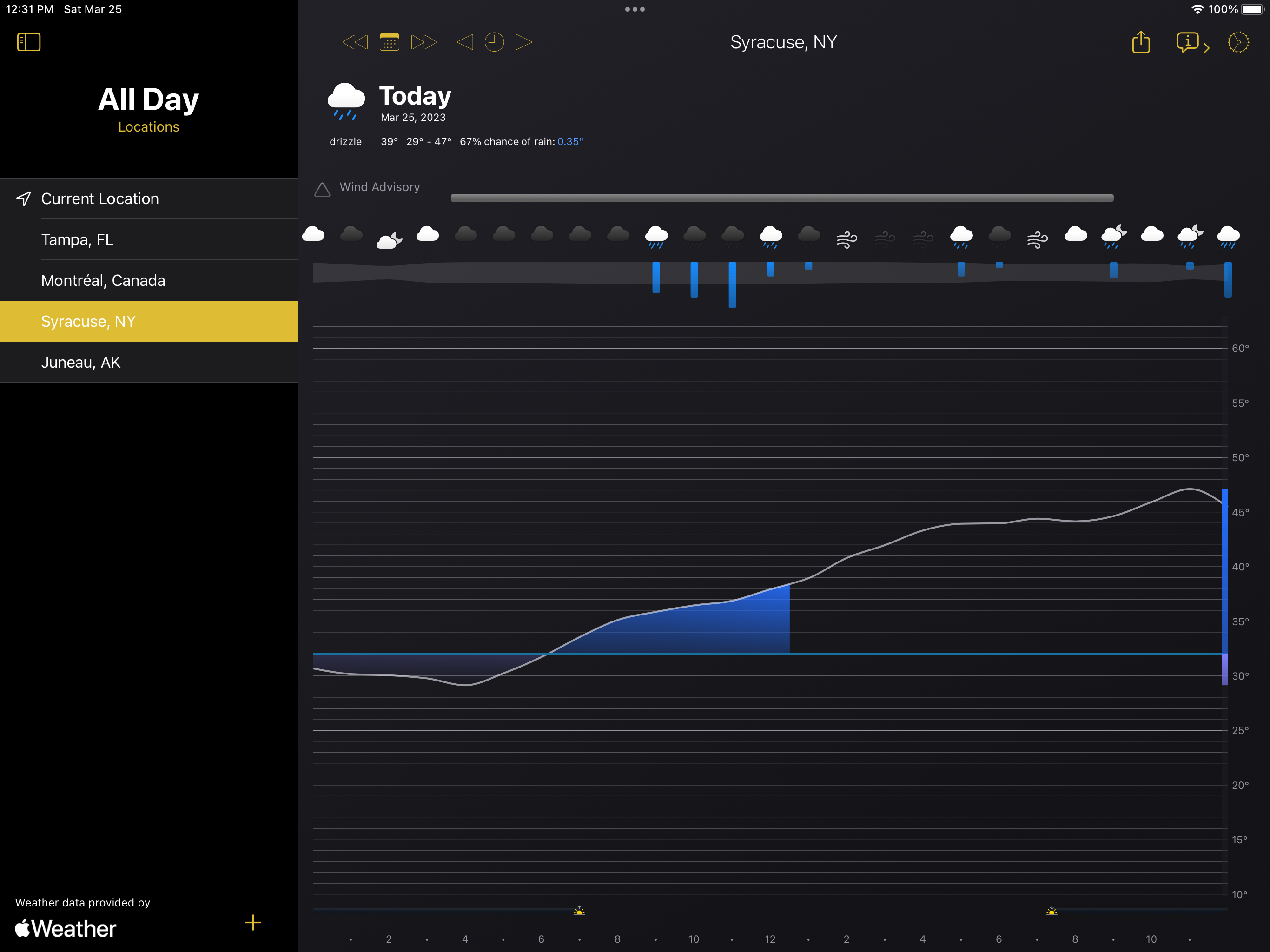Tap the sunset marker on timeline
This screenshot has width=1270, height=952.
click(x=1052, y=910)
